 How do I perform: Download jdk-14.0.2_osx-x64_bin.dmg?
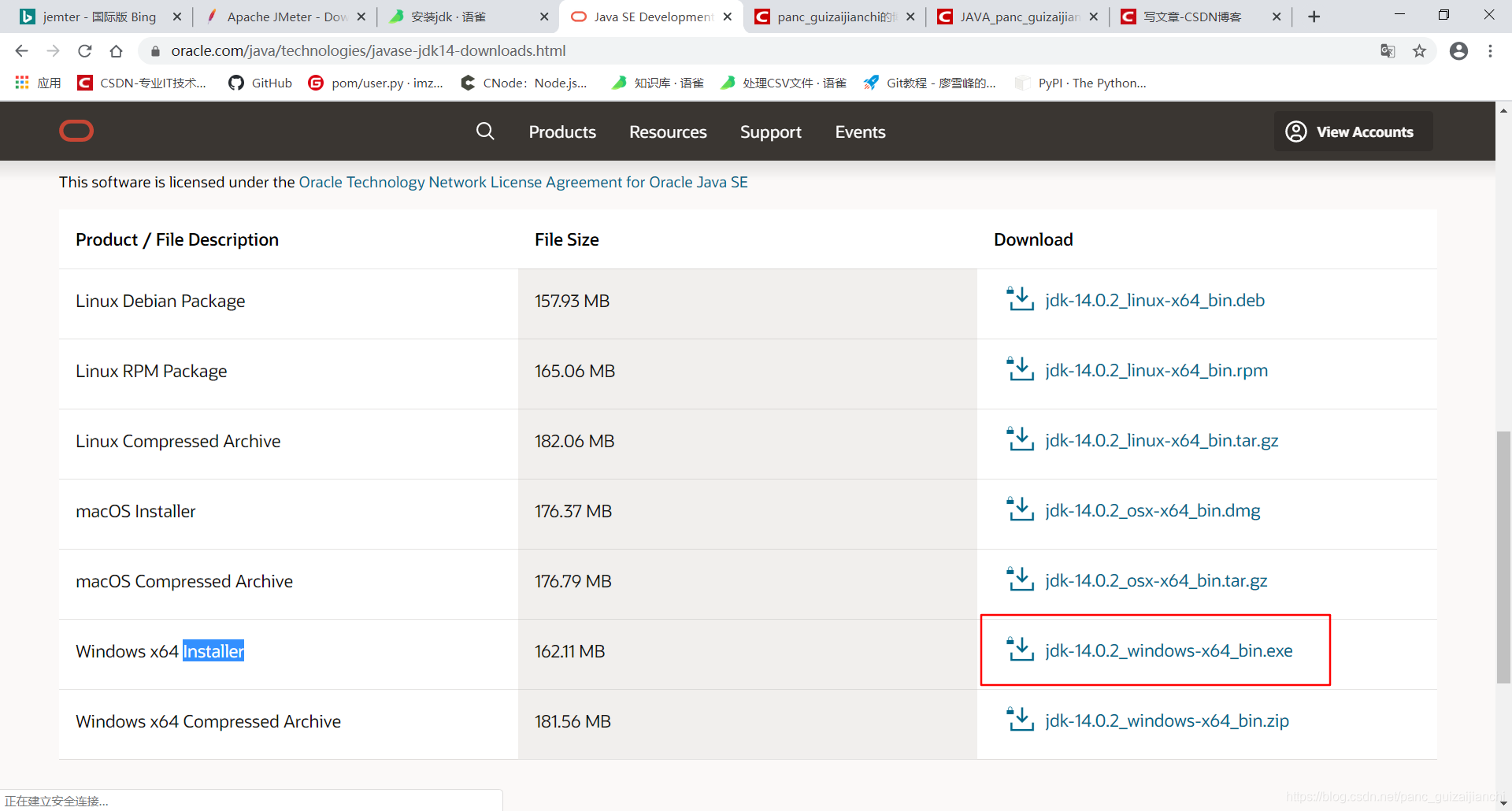(x=1152, y=510)
